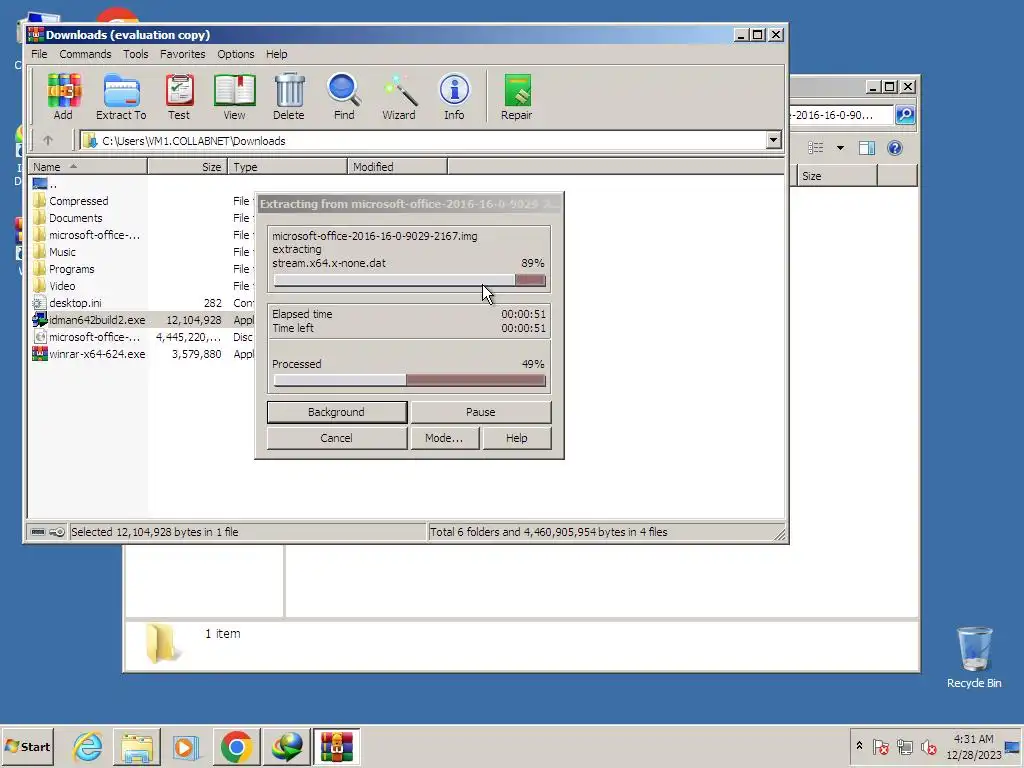Click Explorer window Size column header
Viewport: 1024px width, 768px height.
tap(837, 176)
